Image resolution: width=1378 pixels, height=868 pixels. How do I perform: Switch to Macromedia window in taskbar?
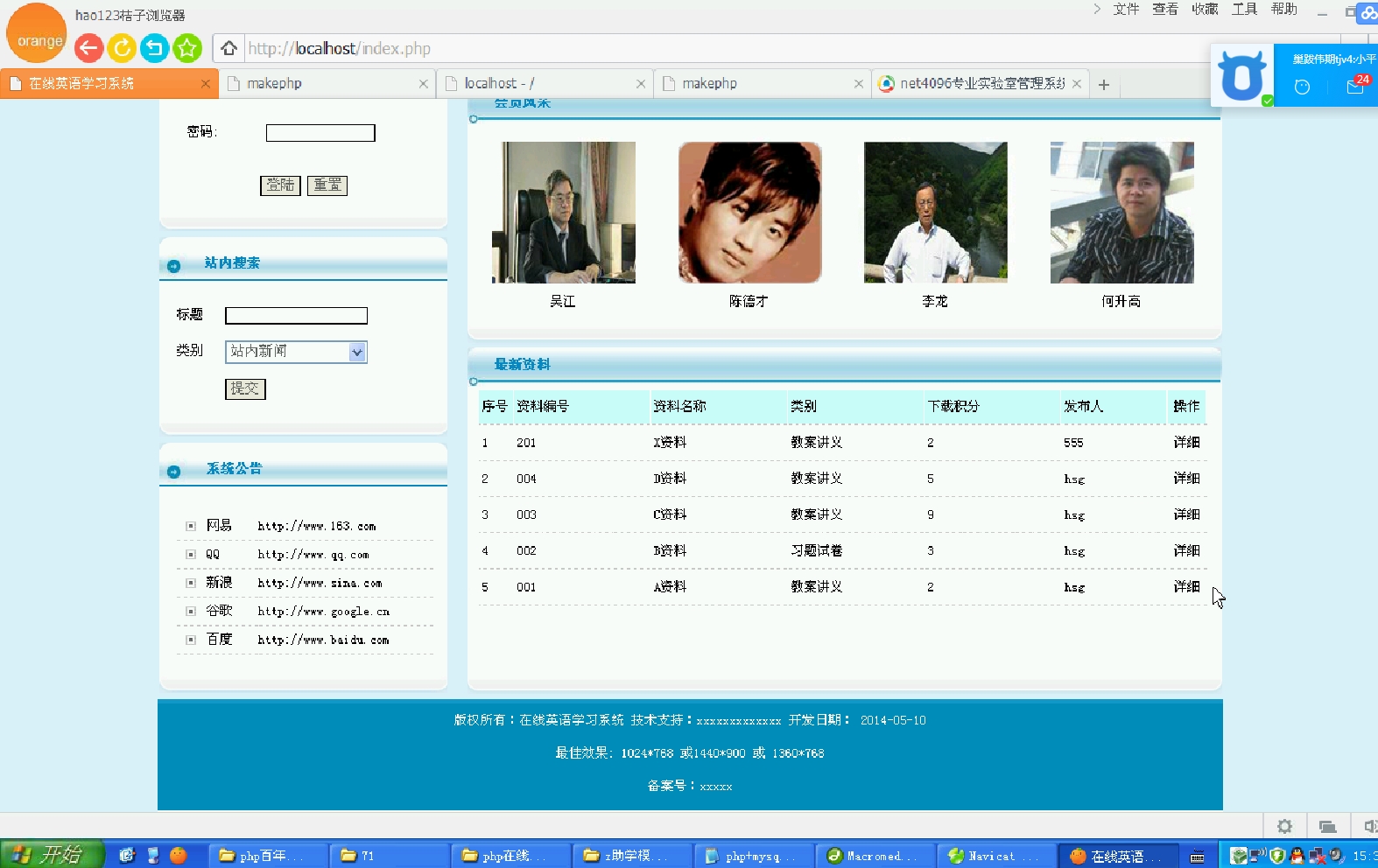(875, 856)
